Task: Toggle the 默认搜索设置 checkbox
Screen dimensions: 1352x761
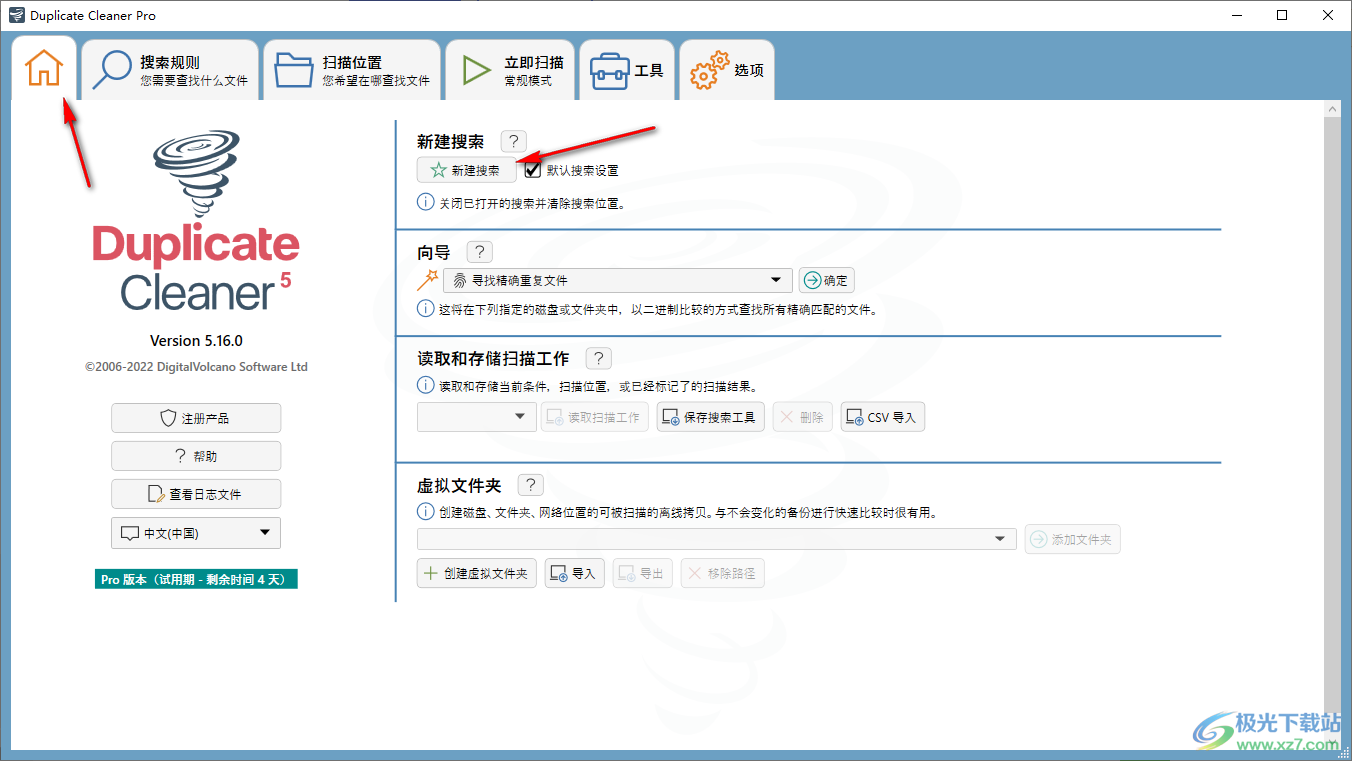Action: point(533,170)
